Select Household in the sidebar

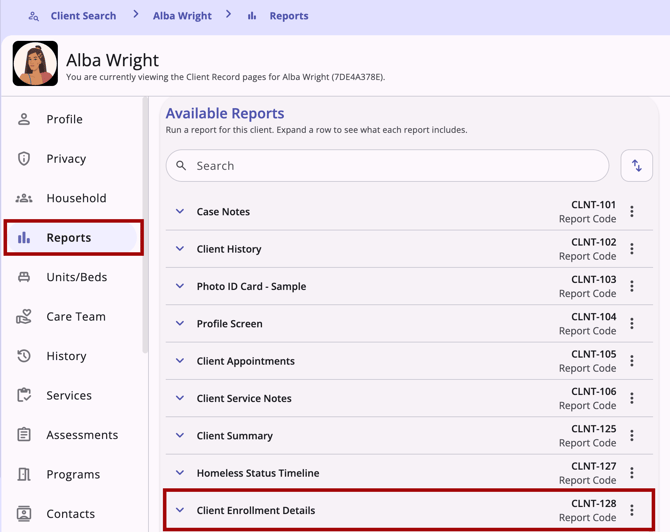coord(73,198)
